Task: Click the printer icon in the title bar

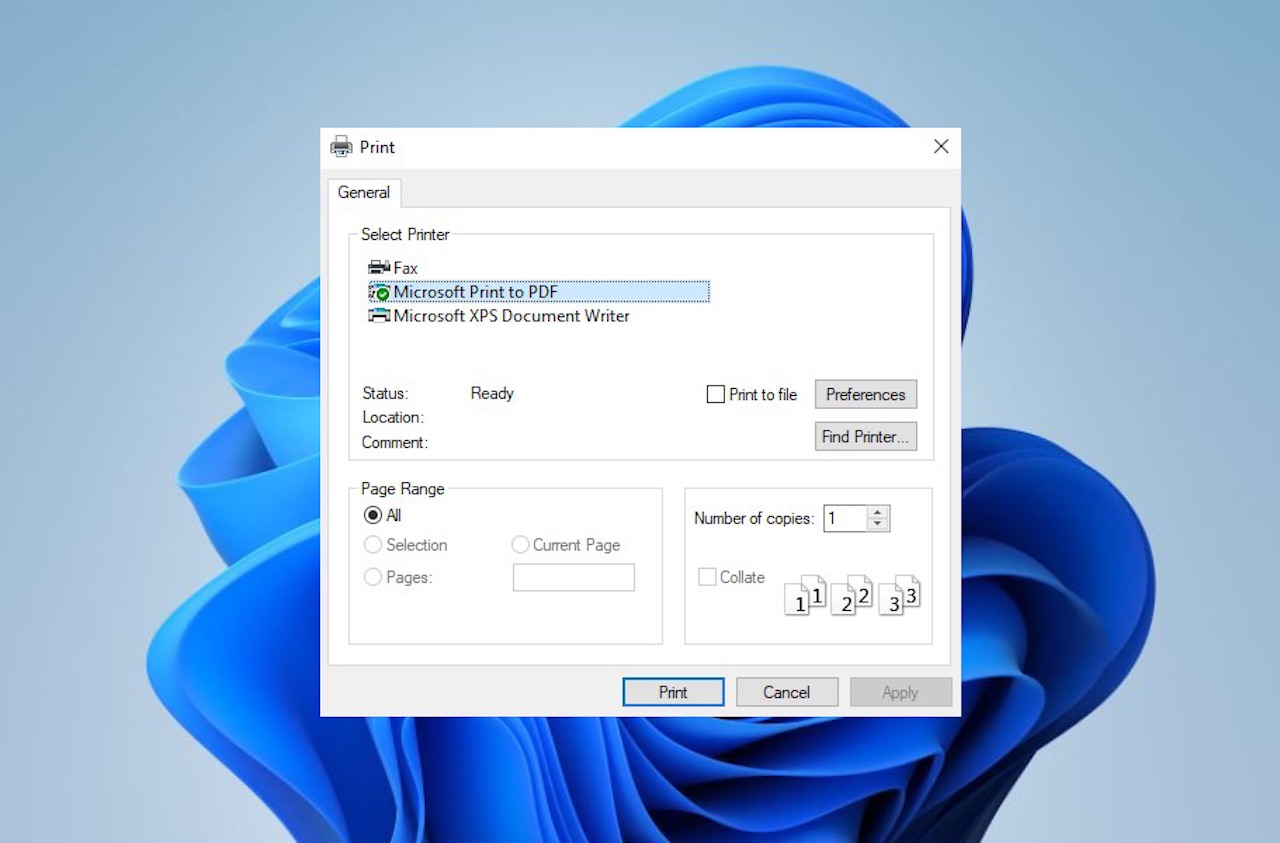Action: point(342,147)
